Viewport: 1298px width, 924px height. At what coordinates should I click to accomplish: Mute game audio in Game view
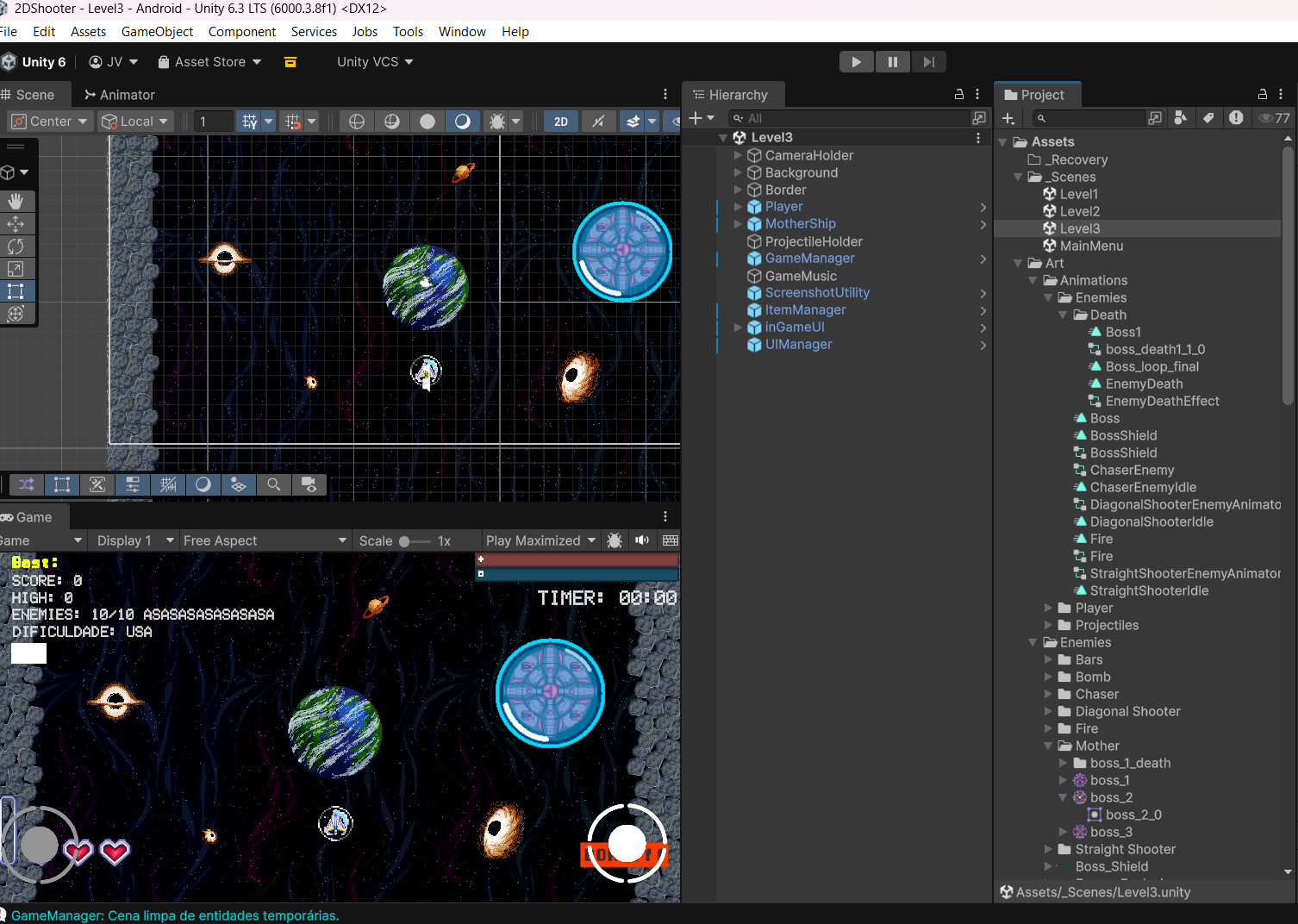coord(642,540)
